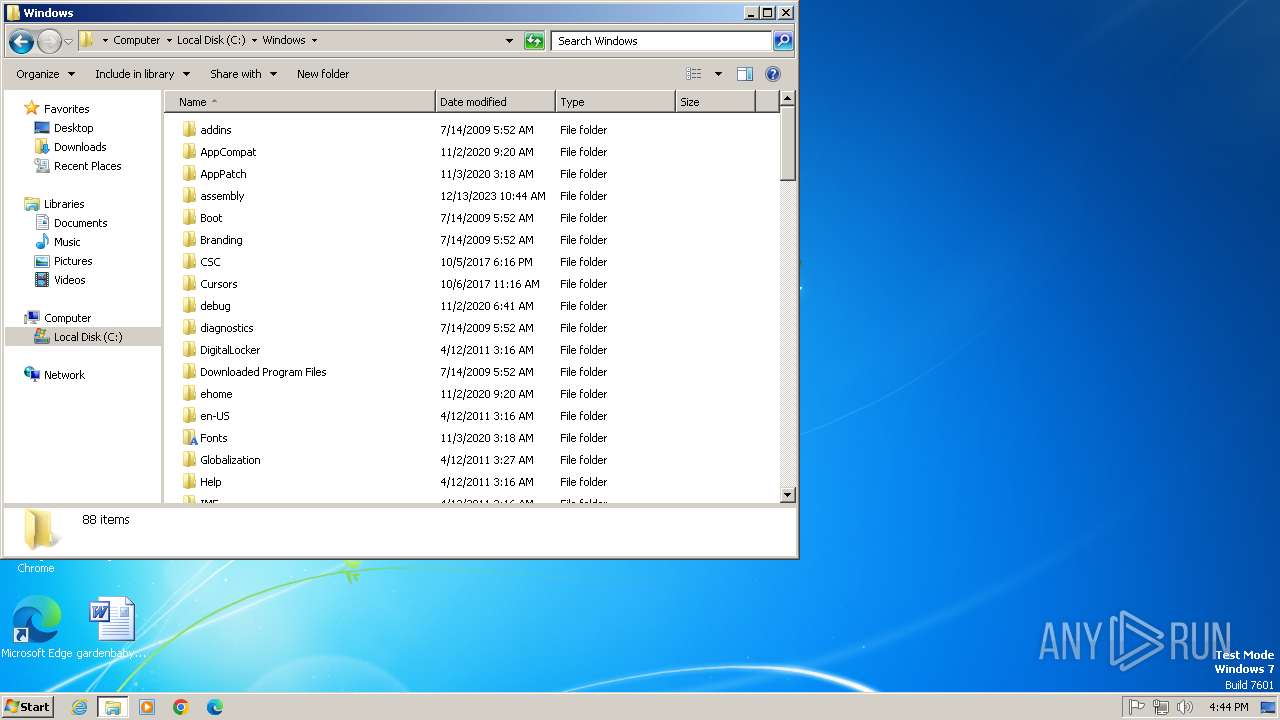The width and height of the screenshot is (1280, 720).
Task: Select Libraries in the navigation pane
Action: tap(64, 204)
